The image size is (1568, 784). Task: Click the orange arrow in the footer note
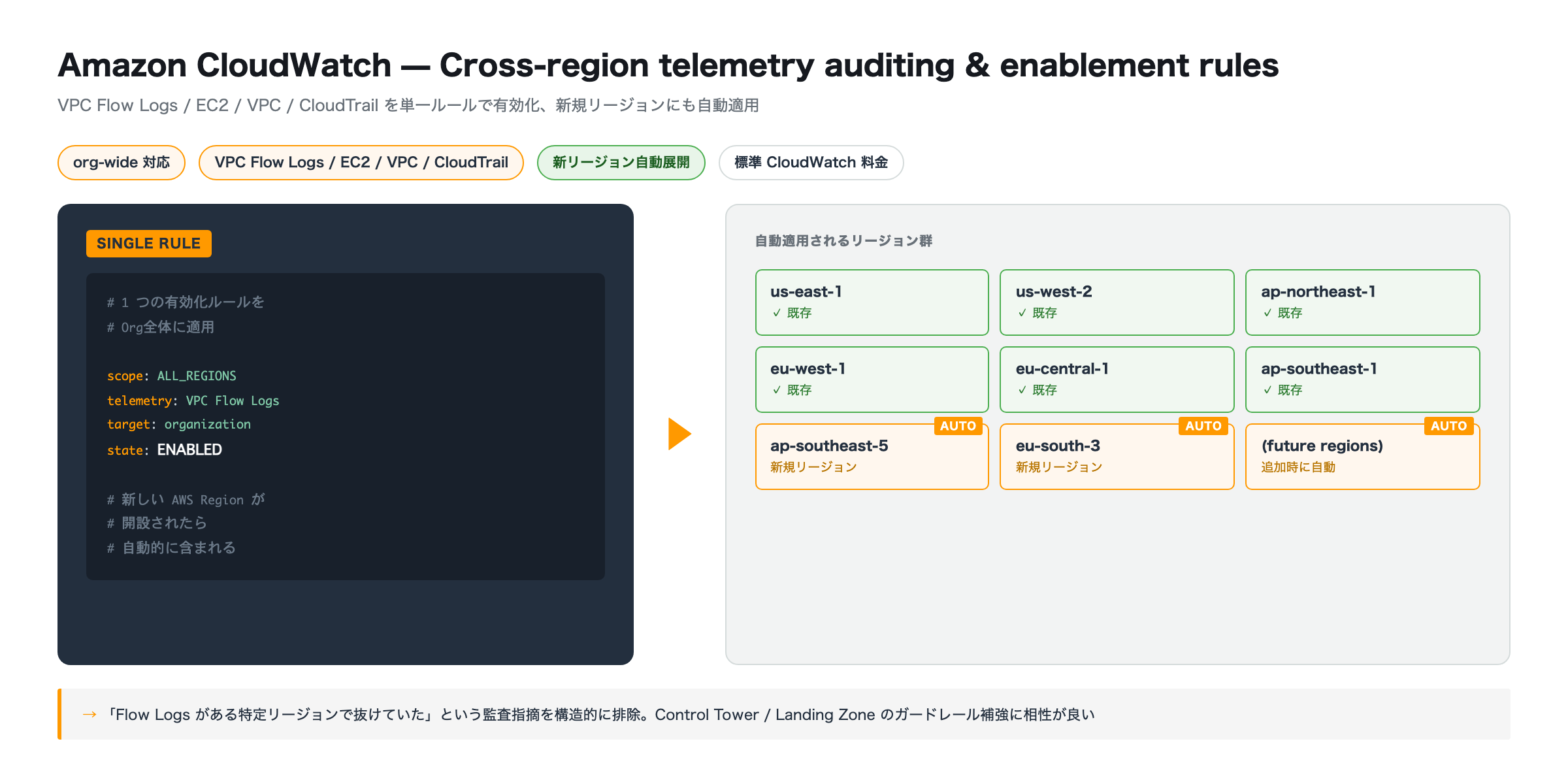pyautogui.click(x=90, y=715)
